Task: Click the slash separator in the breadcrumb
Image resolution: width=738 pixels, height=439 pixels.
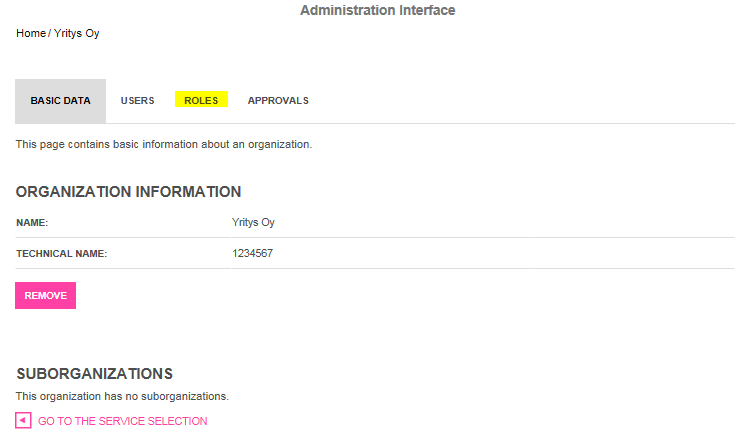Action: tap(49, 33)
